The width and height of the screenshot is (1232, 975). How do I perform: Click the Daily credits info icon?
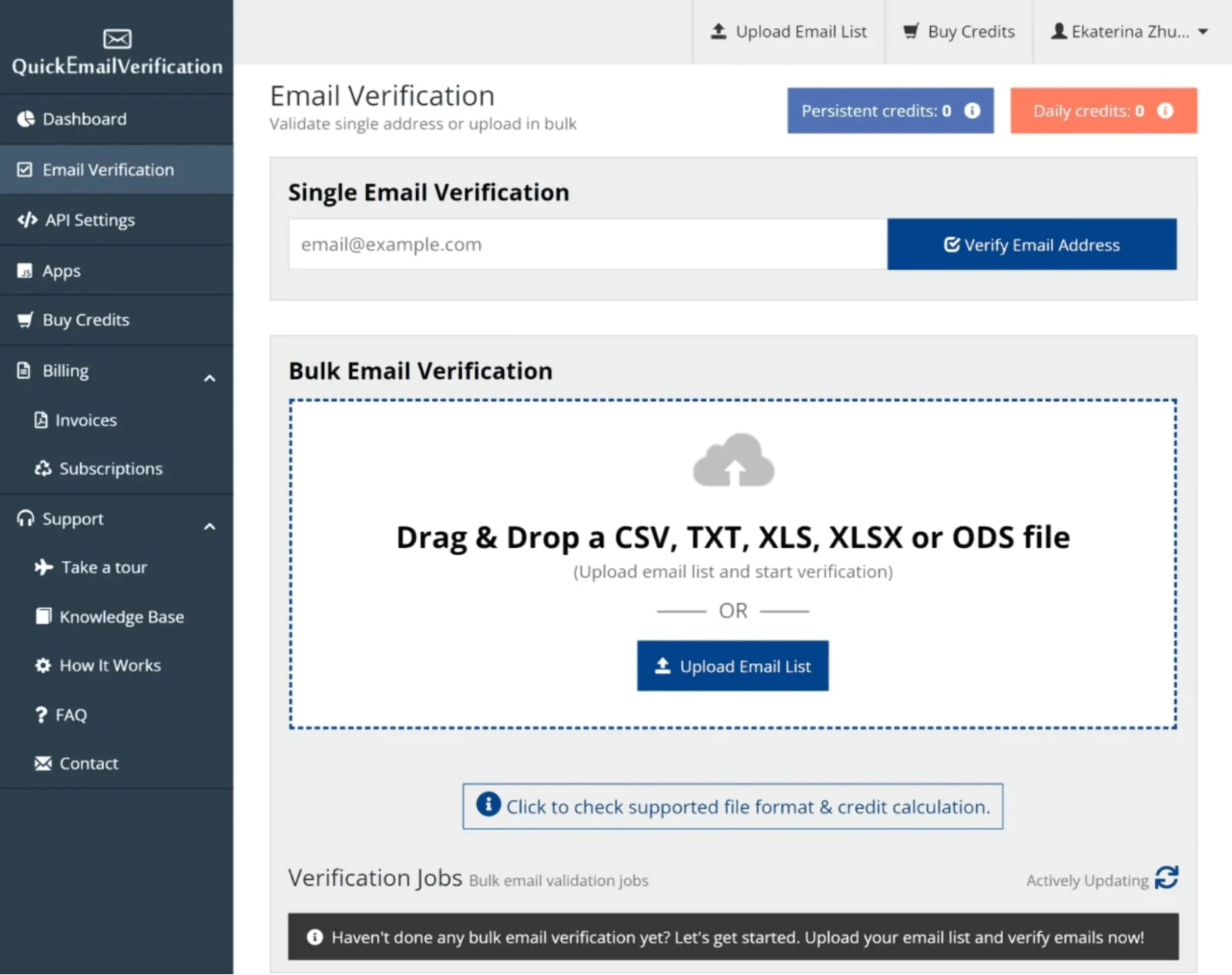pos(1165,111)
